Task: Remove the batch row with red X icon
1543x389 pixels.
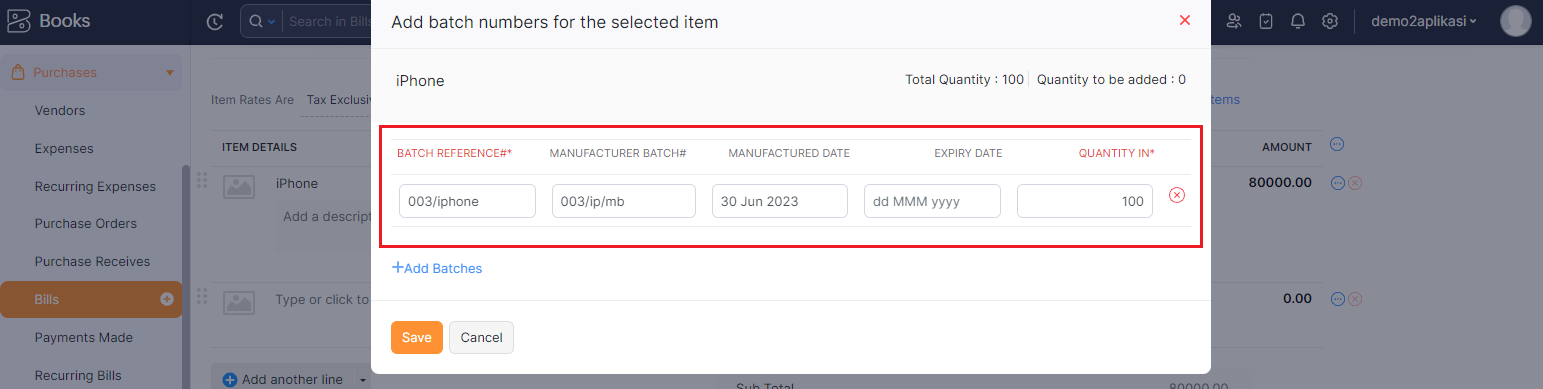Action: click(1177, 195)
